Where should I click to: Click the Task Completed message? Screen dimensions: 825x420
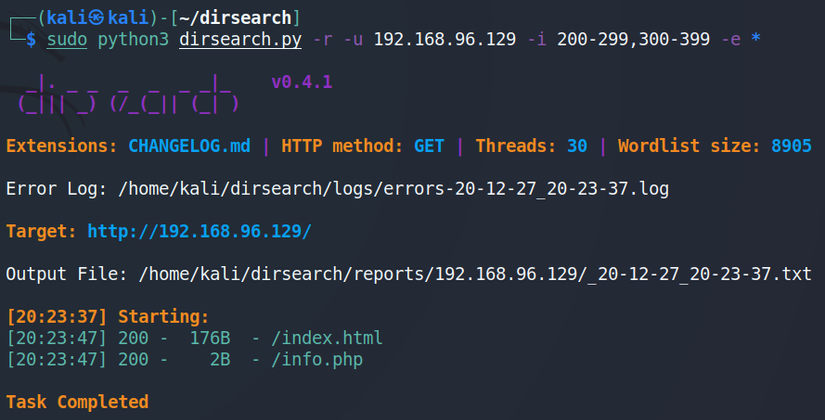pos(77,402)
